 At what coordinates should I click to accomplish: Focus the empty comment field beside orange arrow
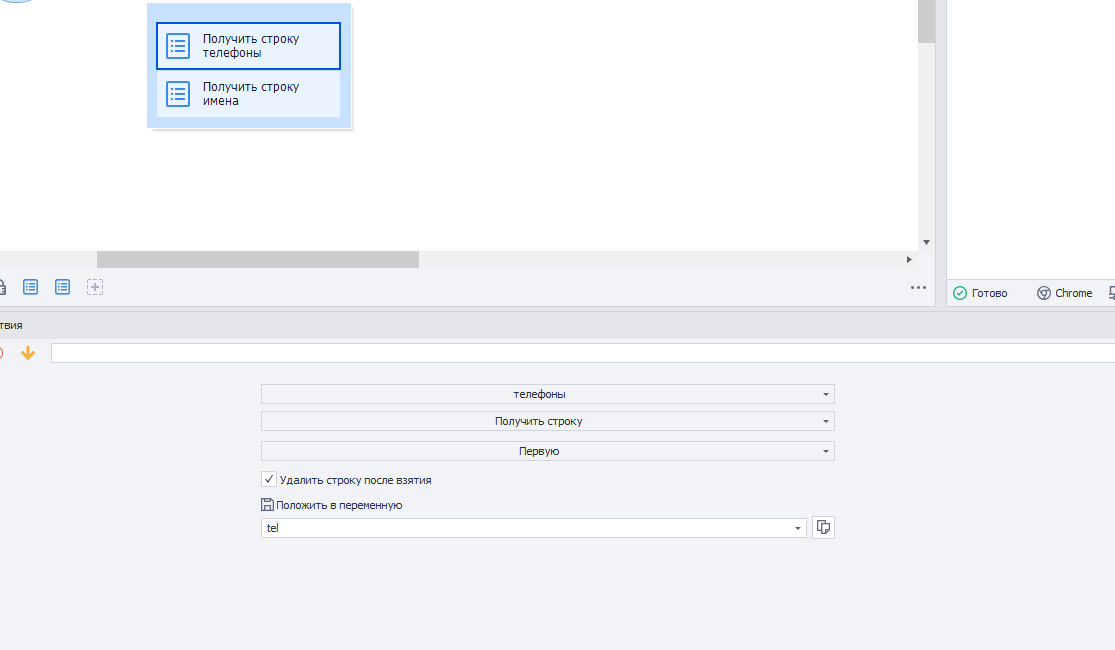click(582, 353)
